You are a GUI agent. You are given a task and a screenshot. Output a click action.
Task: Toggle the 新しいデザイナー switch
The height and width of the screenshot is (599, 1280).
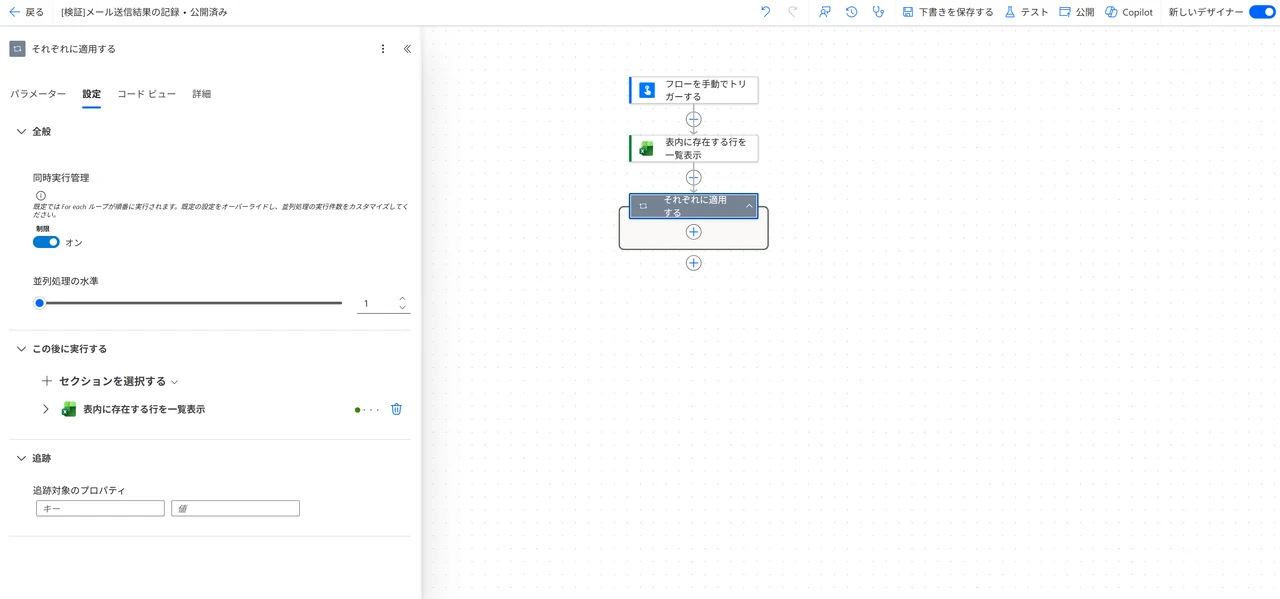(1262, 12)
